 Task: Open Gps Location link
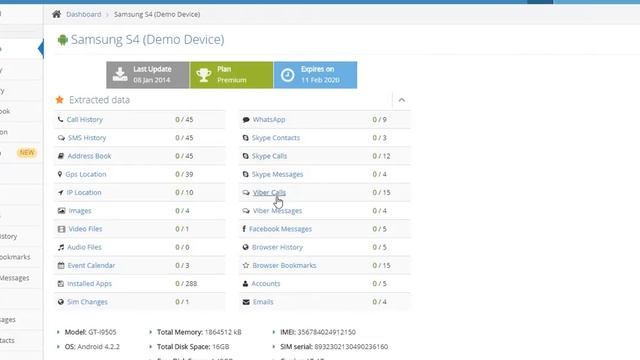pos(86,174)
